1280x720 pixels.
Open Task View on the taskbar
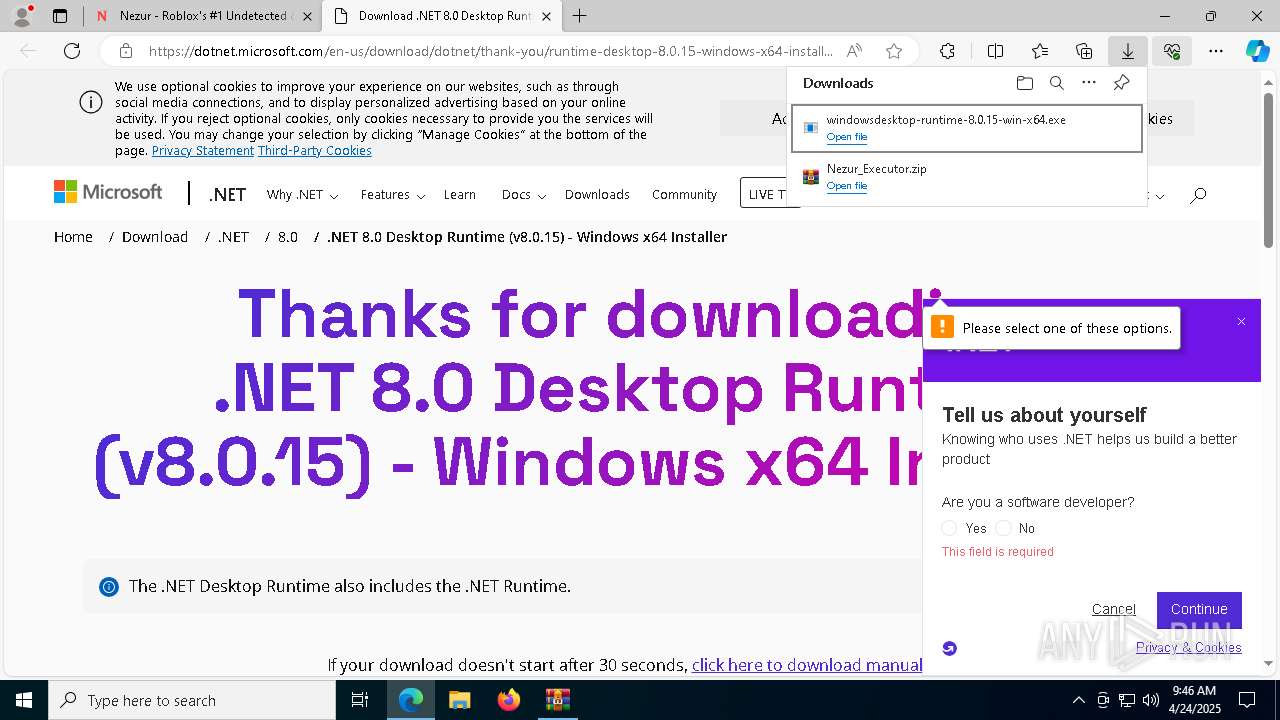[x=361, y=700]
